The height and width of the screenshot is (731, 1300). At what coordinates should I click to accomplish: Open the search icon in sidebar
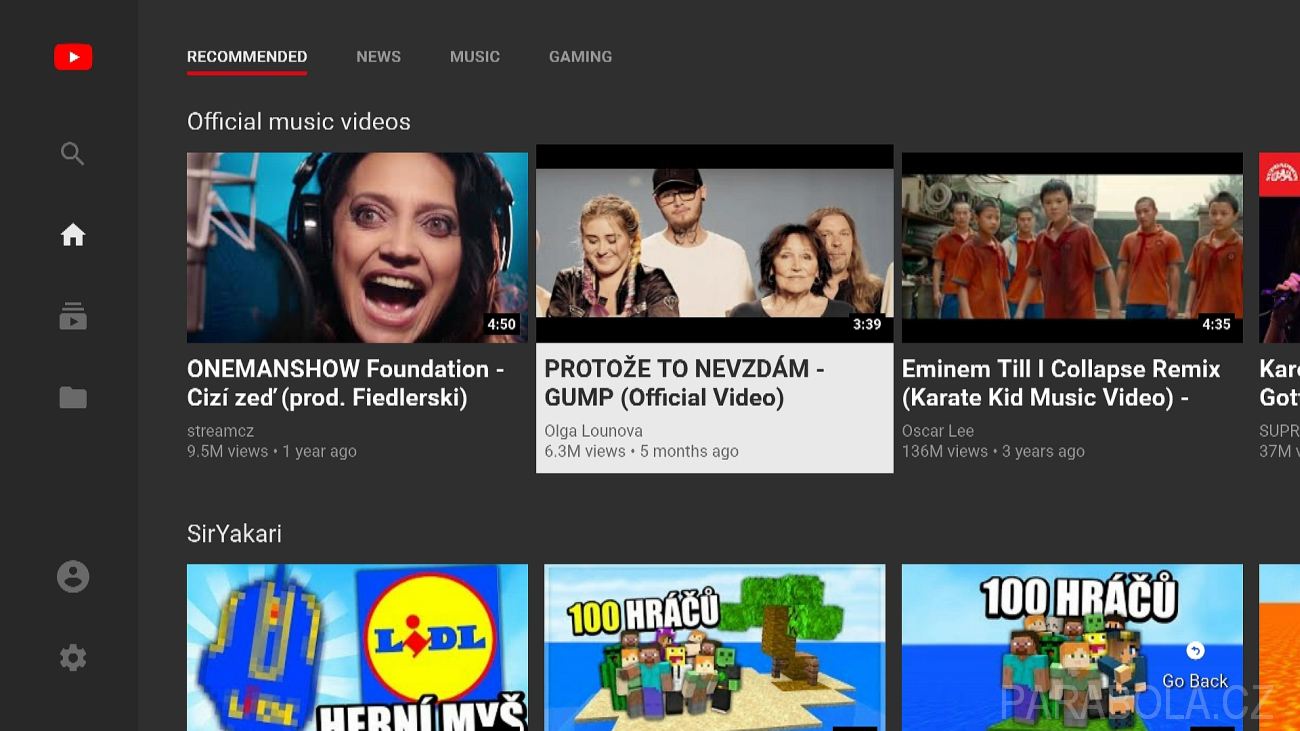[x=73, y=154]
